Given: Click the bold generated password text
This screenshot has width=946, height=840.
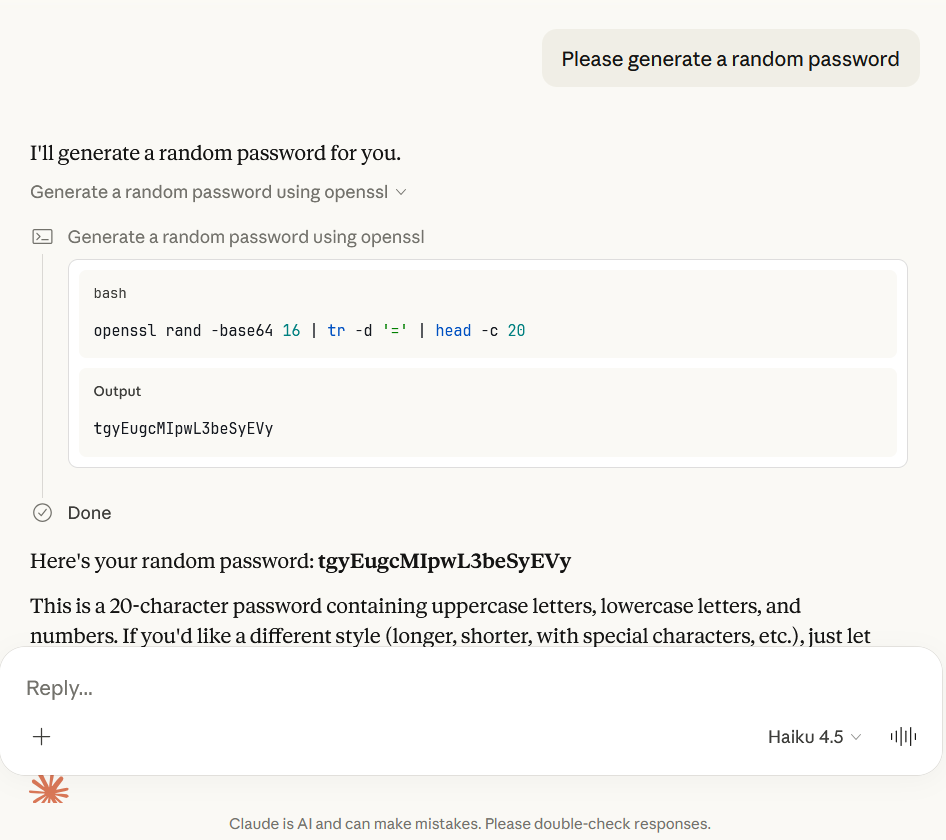Looking at the screenshot, I should (445, 561).
